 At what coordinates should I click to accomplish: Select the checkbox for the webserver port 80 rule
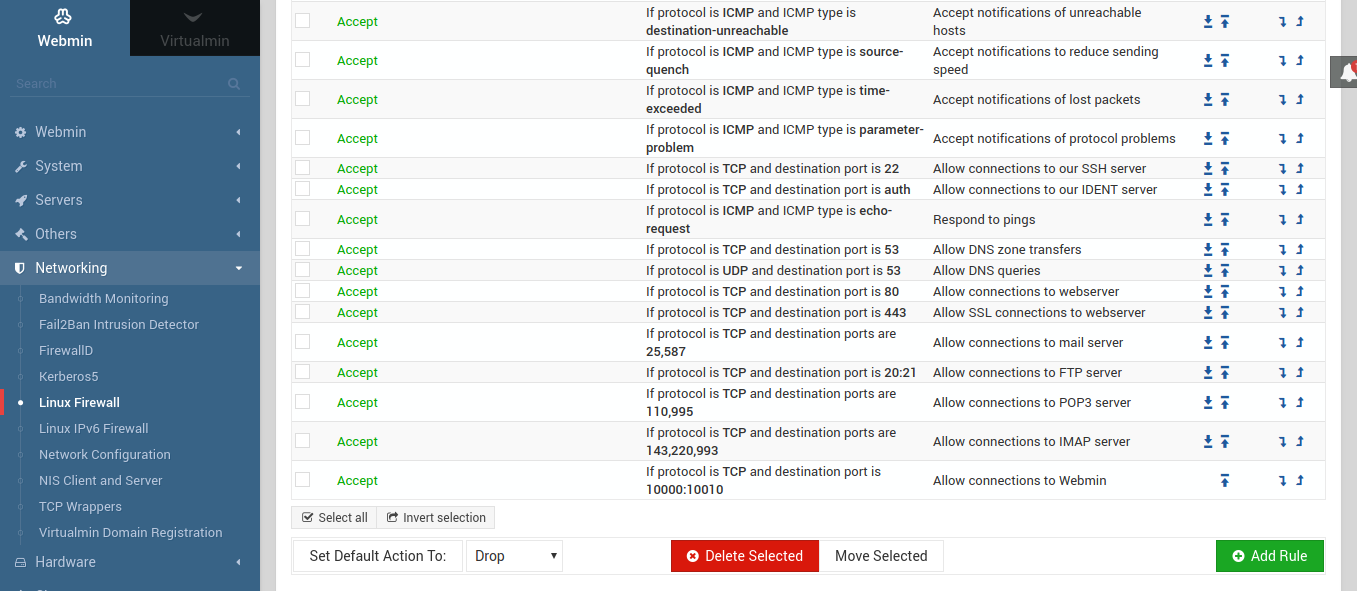tap(303, 291)
